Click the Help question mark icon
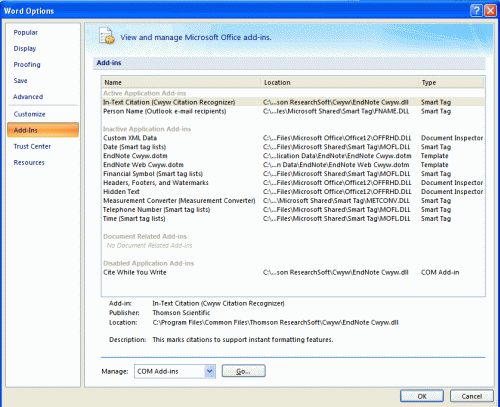This screenshot has height=407, width=500. tap(476, 10)
